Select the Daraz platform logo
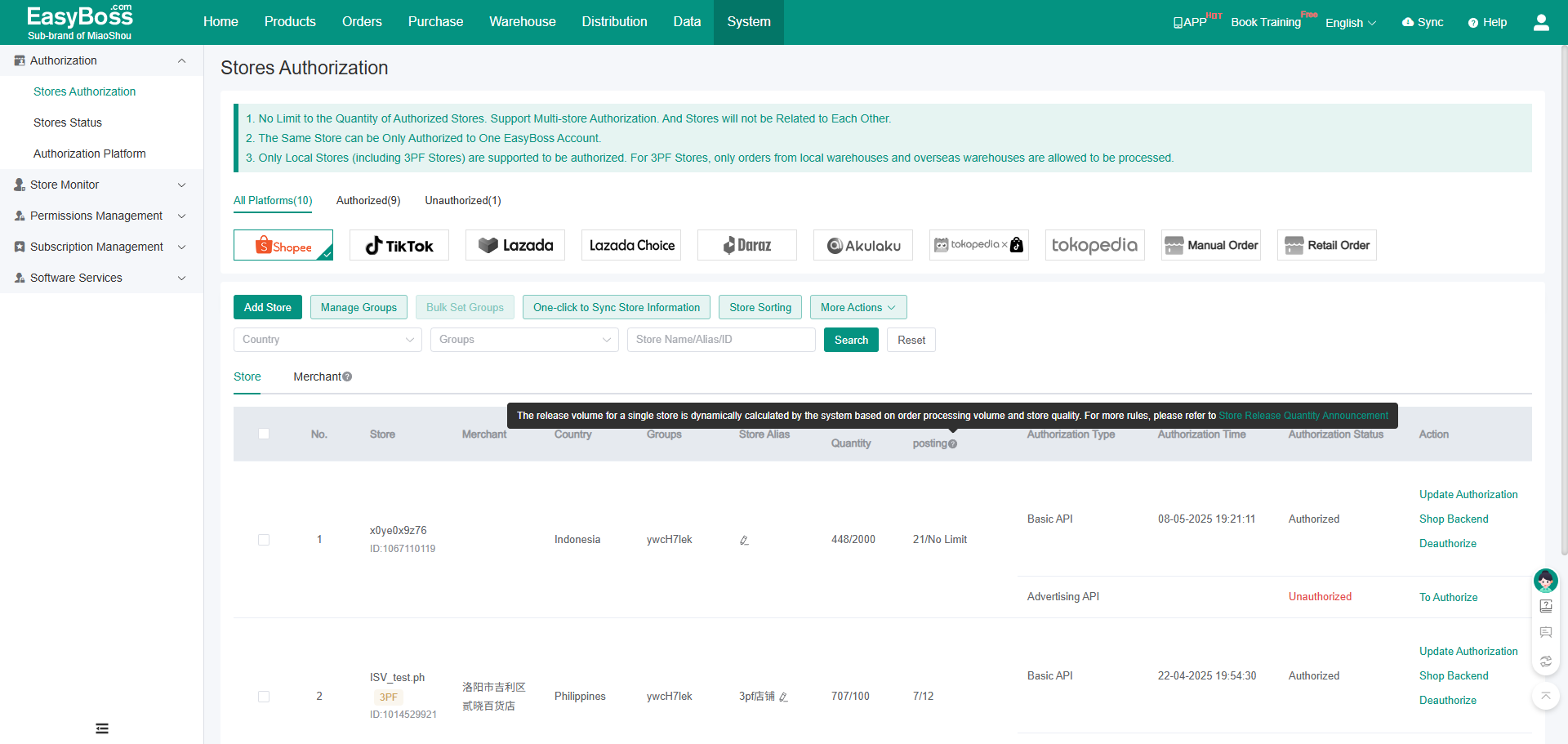This screenshot has width=1568, height=744. [747, 245]
